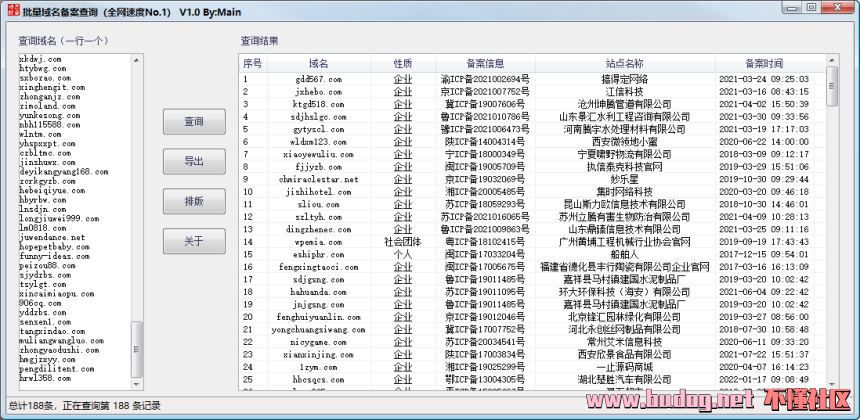
Task: Sort by 性质 column header
Action: (403, 64)
